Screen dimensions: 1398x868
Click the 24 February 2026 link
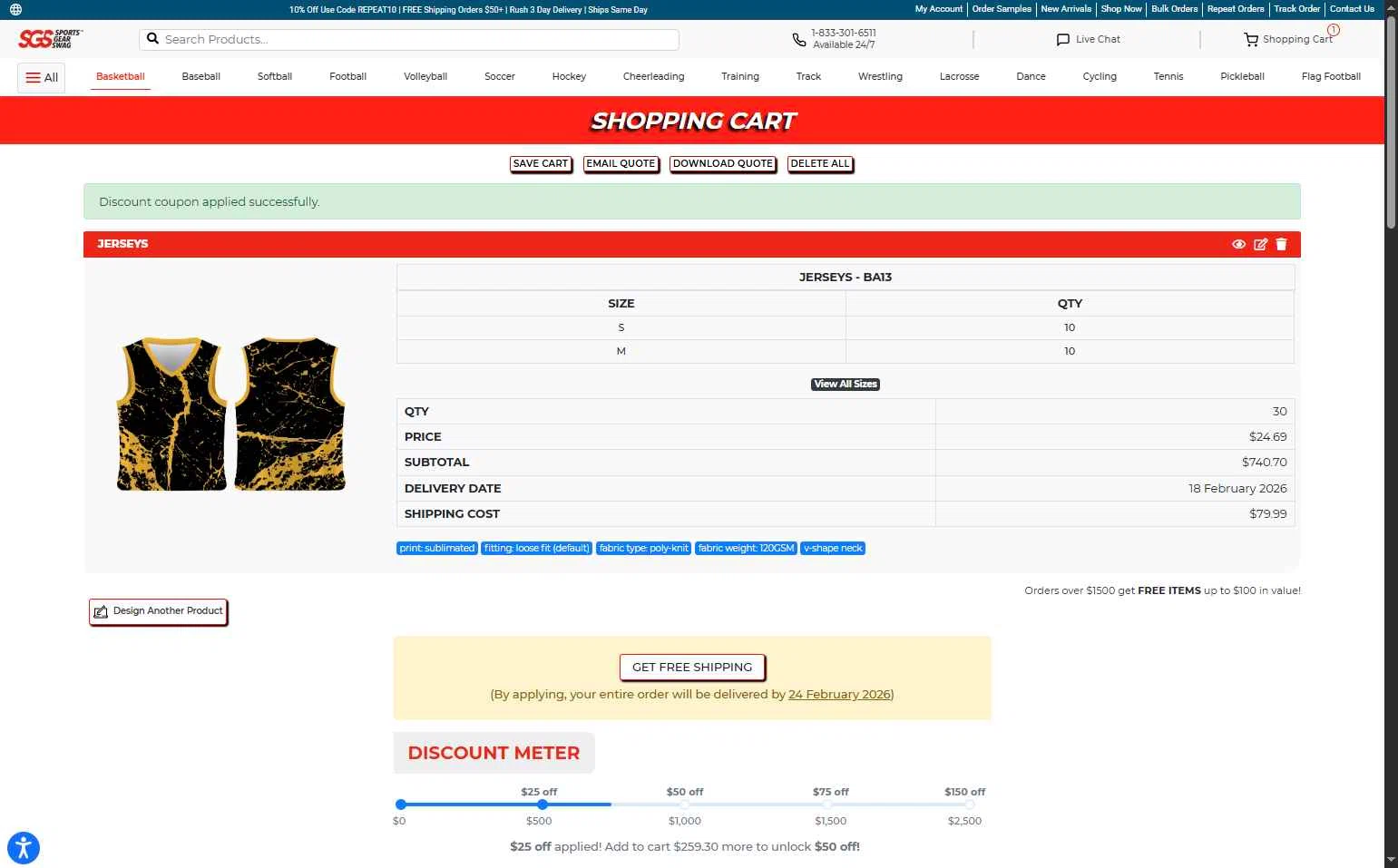point(839,695)
